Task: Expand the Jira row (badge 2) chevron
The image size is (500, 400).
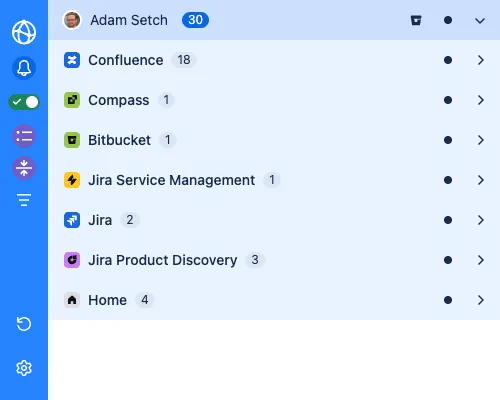Action: [481, 220]
